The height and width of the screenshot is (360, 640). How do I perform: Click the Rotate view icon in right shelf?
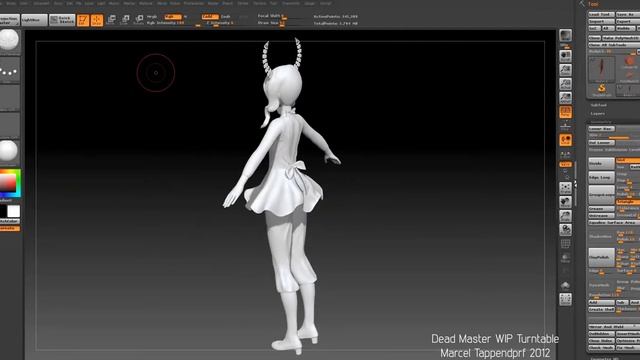point(565,229)
